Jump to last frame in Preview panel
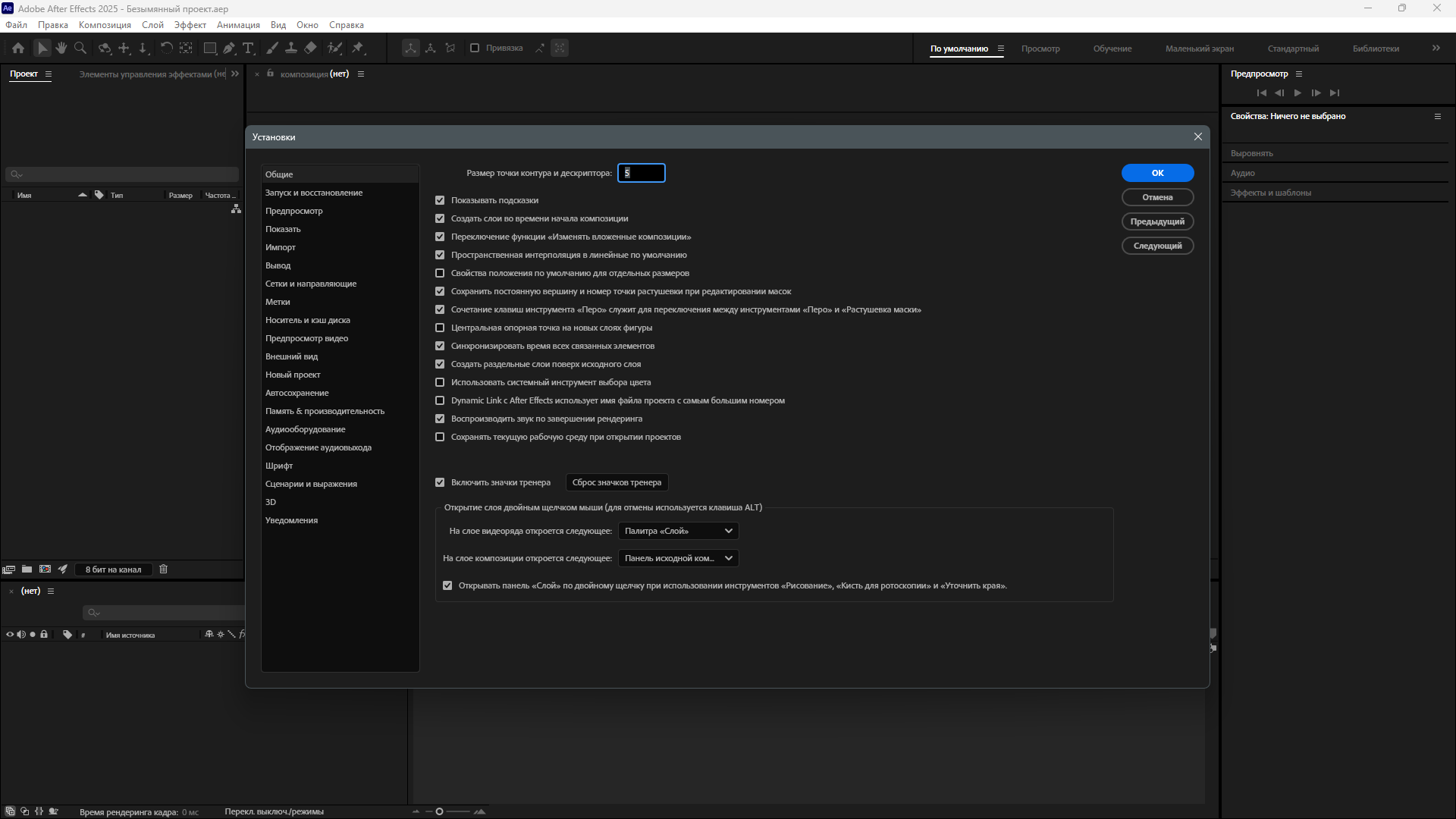This screenshot has width=1456, height=819. pos(1335,93)
